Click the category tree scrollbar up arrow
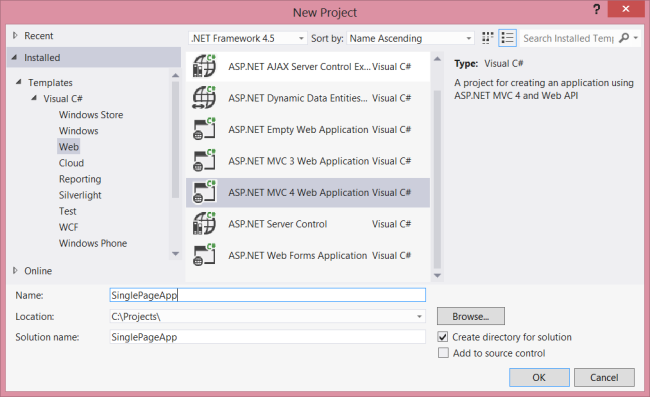Screen dimensions: 650x397 (x=175, y=75)
